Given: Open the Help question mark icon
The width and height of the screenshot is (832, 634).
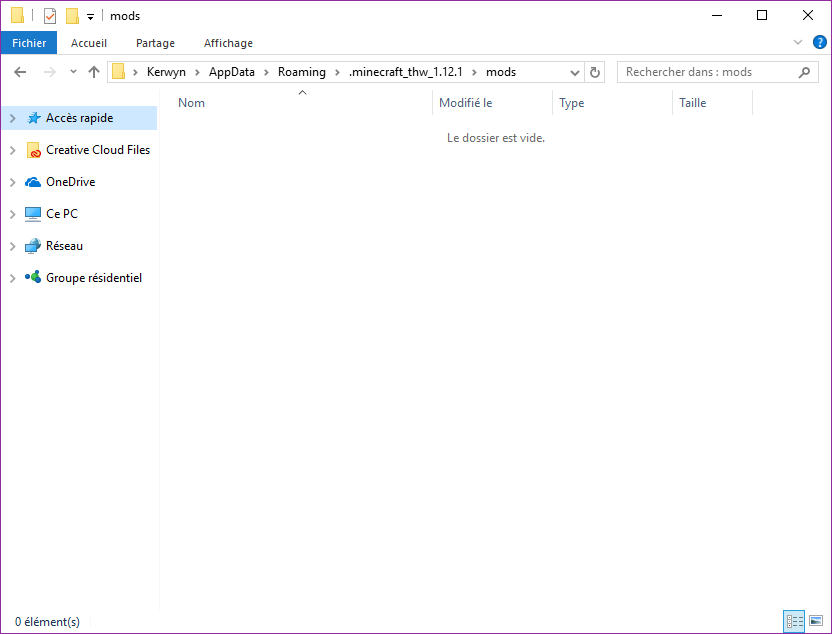Looking at the screenshot, I should tap(820, 43).
